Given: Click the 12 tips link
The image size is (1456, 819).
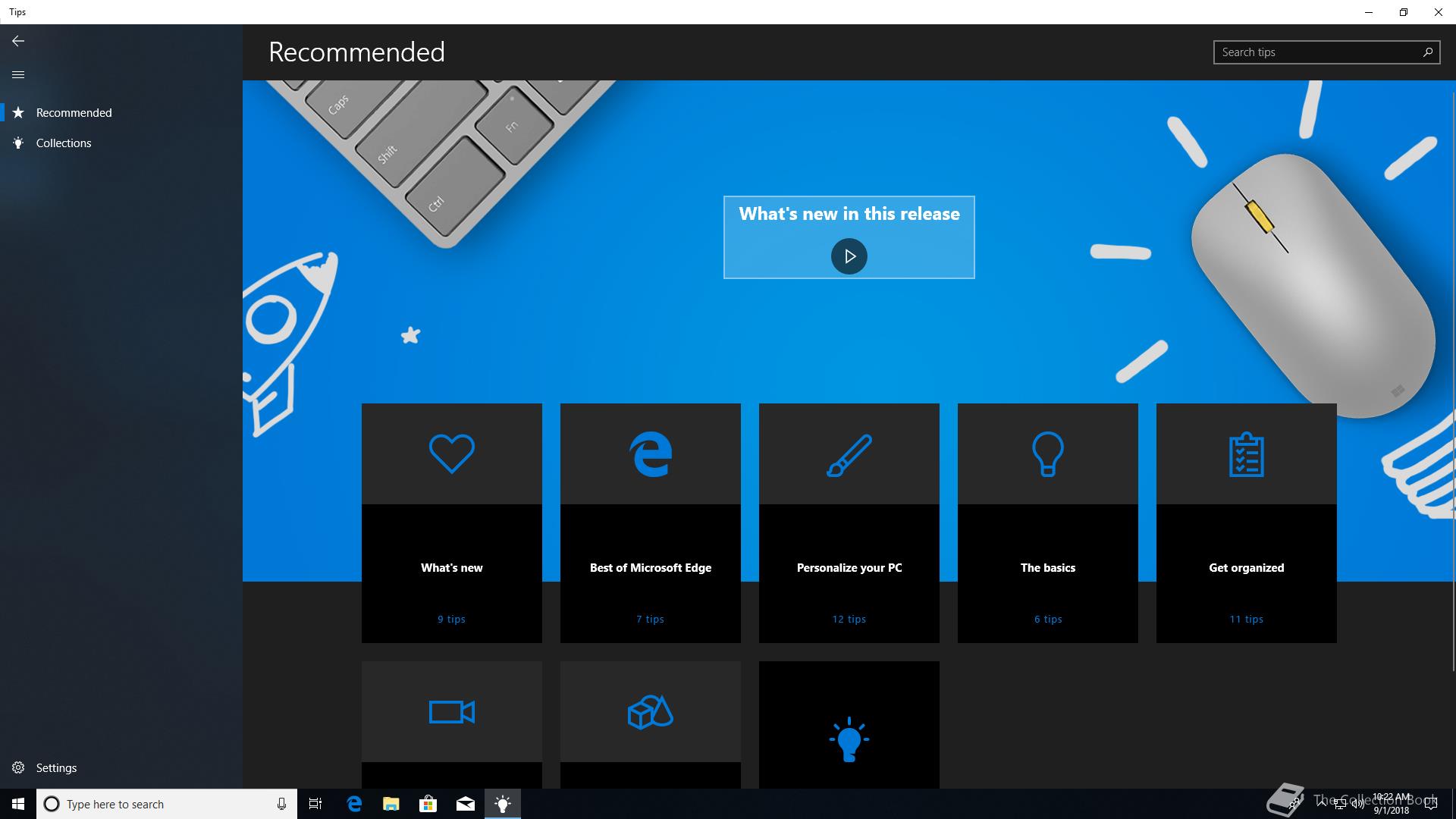Looking at the screenshot, I should (x=849, y=619).
